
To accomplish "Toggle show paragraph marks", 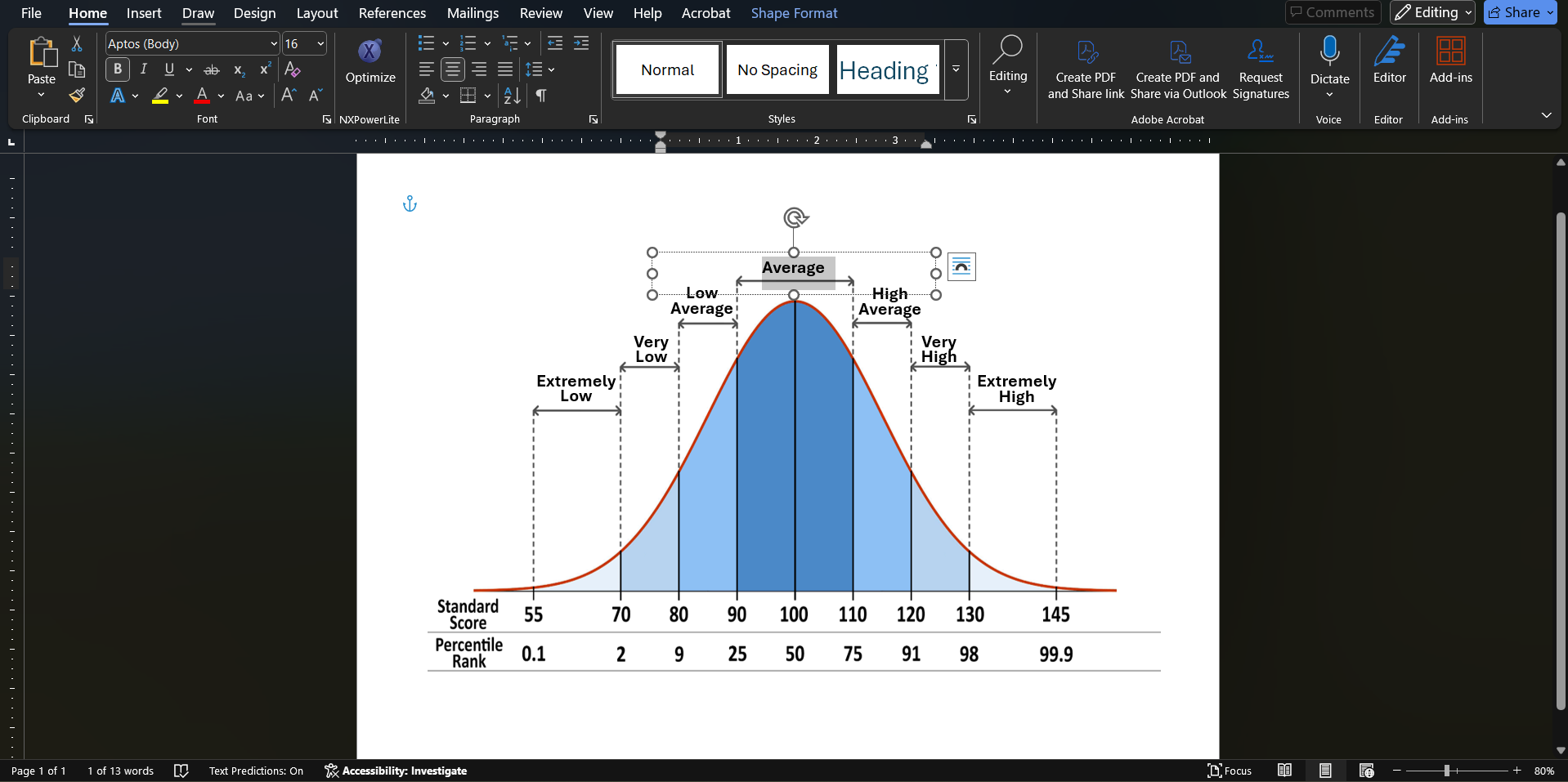I will click(540, 96).
